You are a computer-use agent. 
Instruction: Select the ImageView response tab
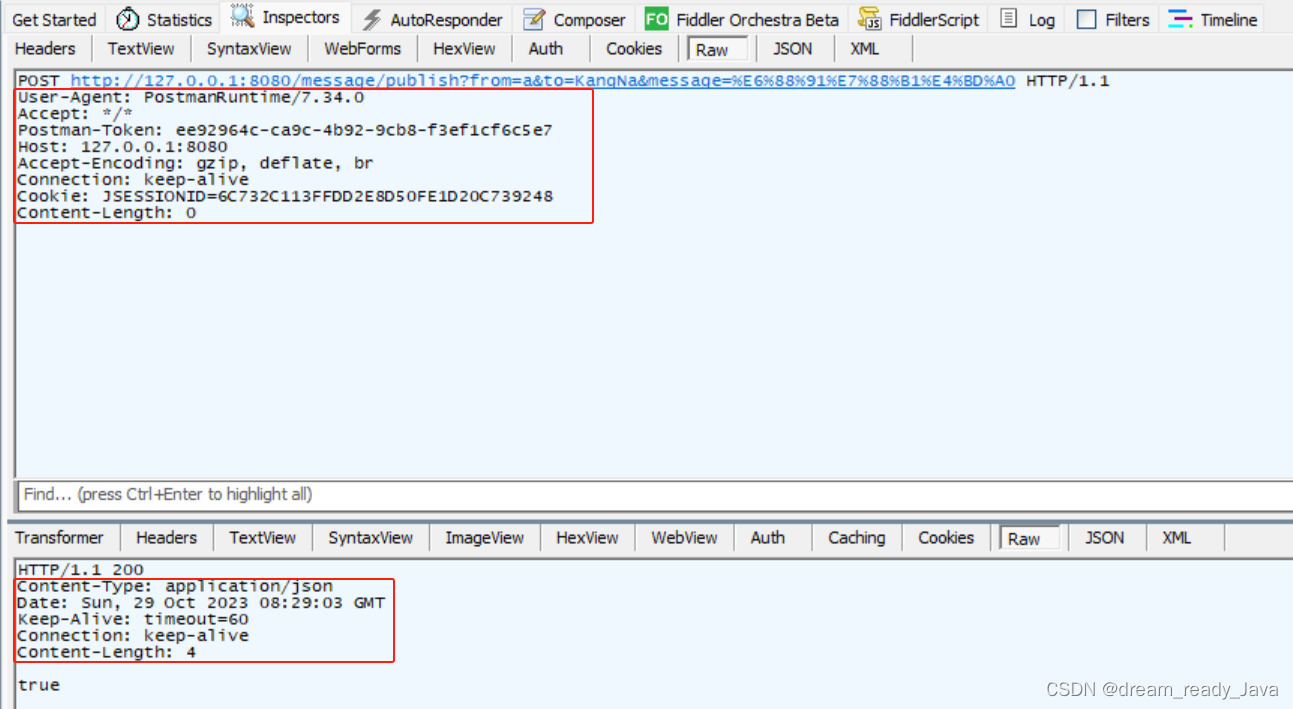coord(484,537)
